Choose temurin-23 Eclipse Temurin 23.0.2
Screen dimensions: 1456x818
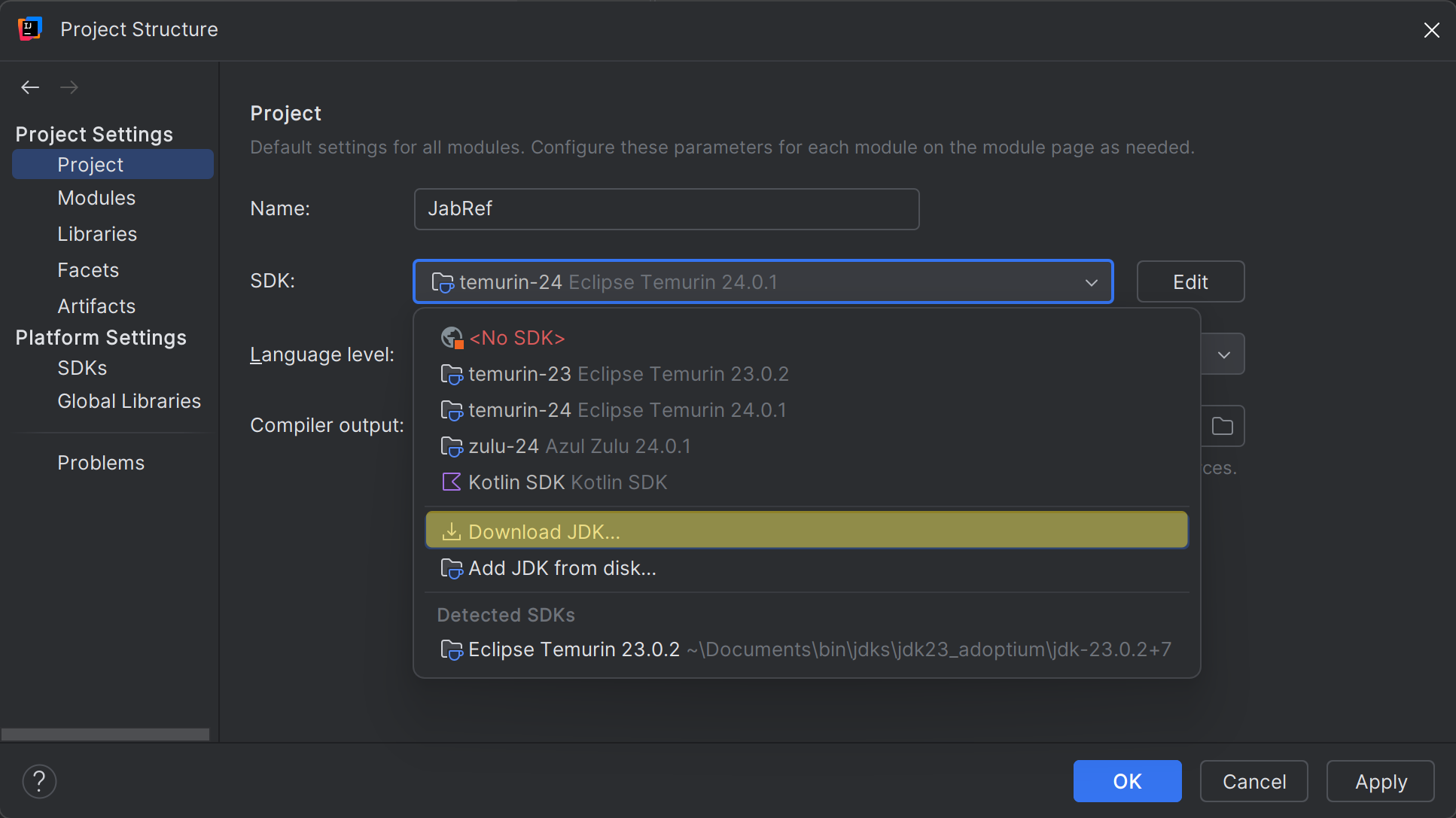tap(628, 374)
